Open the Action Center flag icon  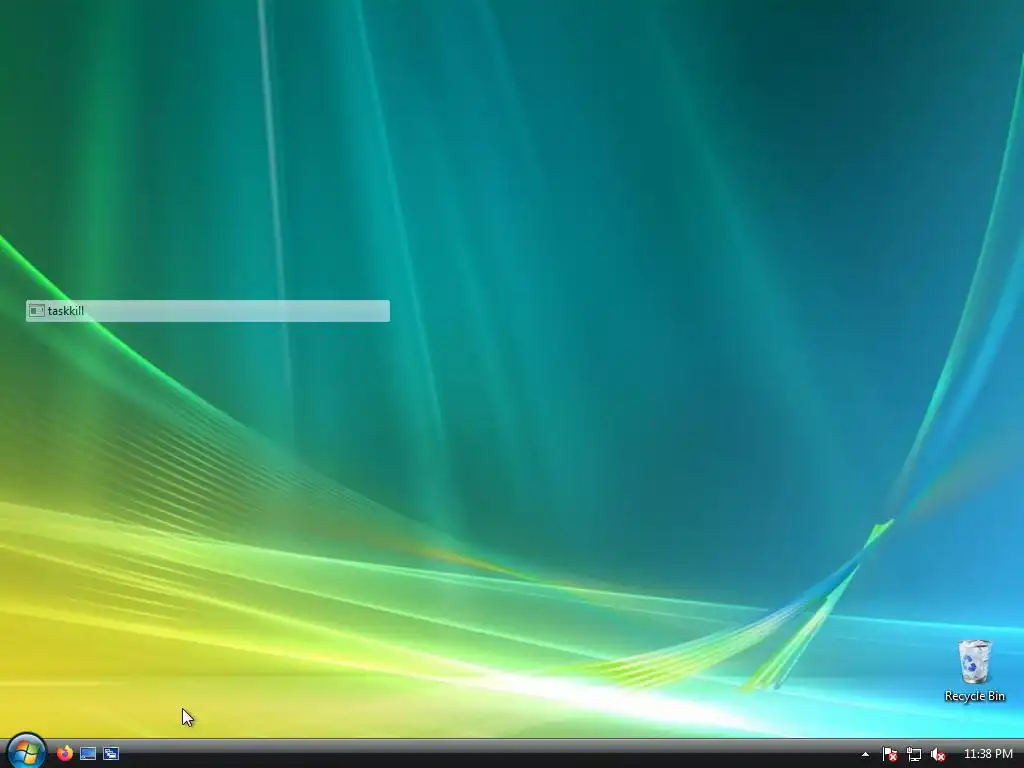pyautogui.click(x=889, y=754)
